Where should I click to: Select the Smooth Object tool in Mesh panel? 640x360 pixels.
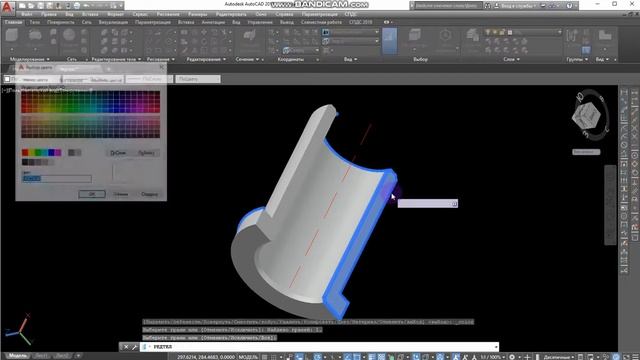(x=69, y=36)
